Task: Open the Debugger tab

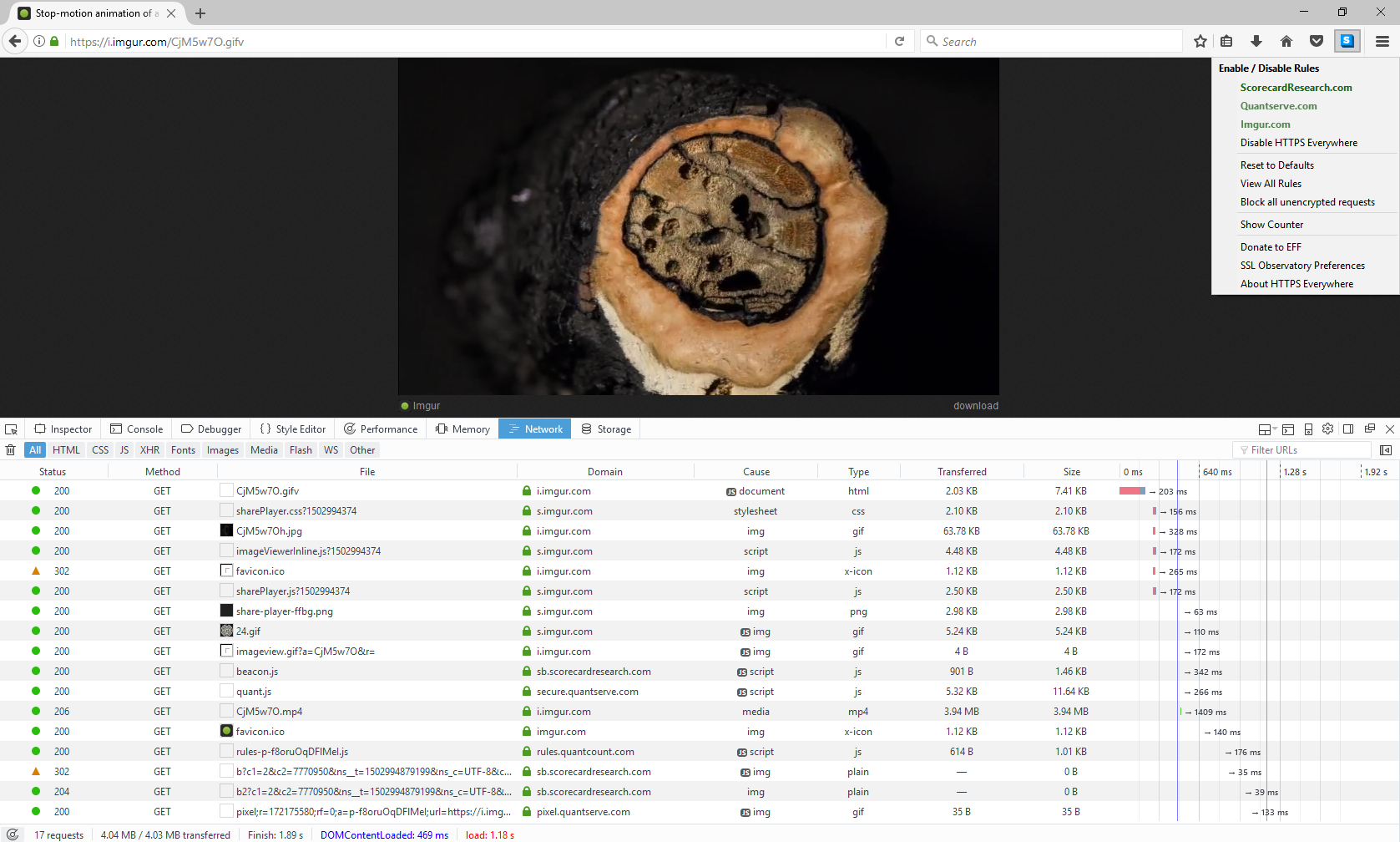Action: 211,429
